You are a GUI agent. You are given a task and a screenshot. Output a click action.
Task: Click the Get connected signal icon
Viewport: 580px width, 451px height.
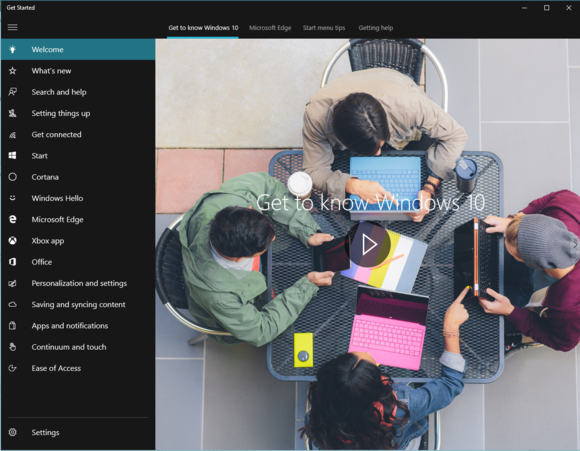click(x=13, y=135)
